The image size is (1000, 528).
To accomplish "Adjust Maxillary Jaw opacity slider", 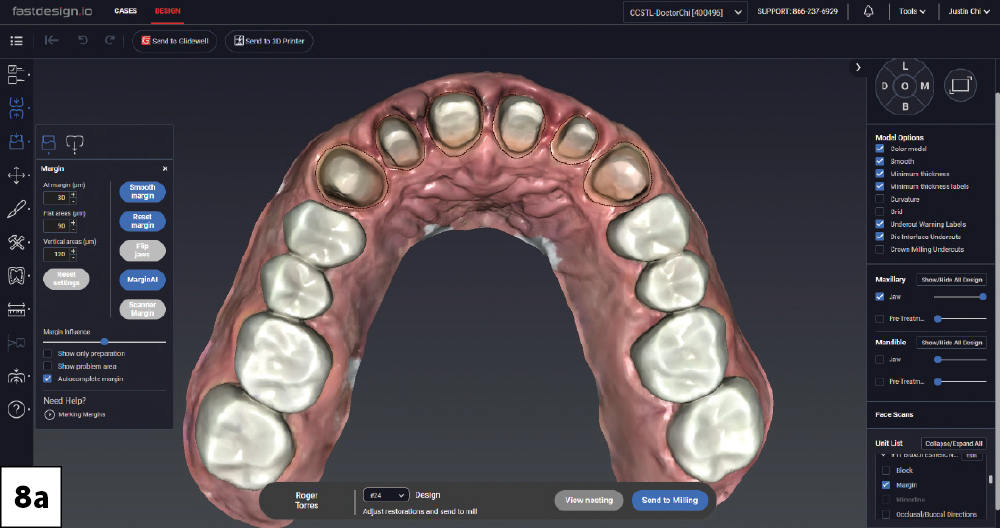I will 960,297.
